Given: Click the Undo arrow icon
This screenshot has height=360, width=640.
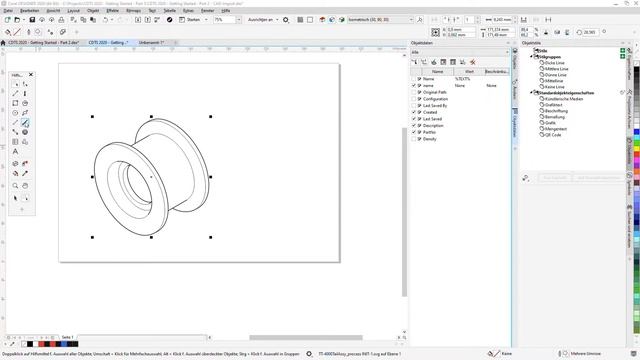Looking at the screenshot, I should pyautogui.click(x=105, y=20).
